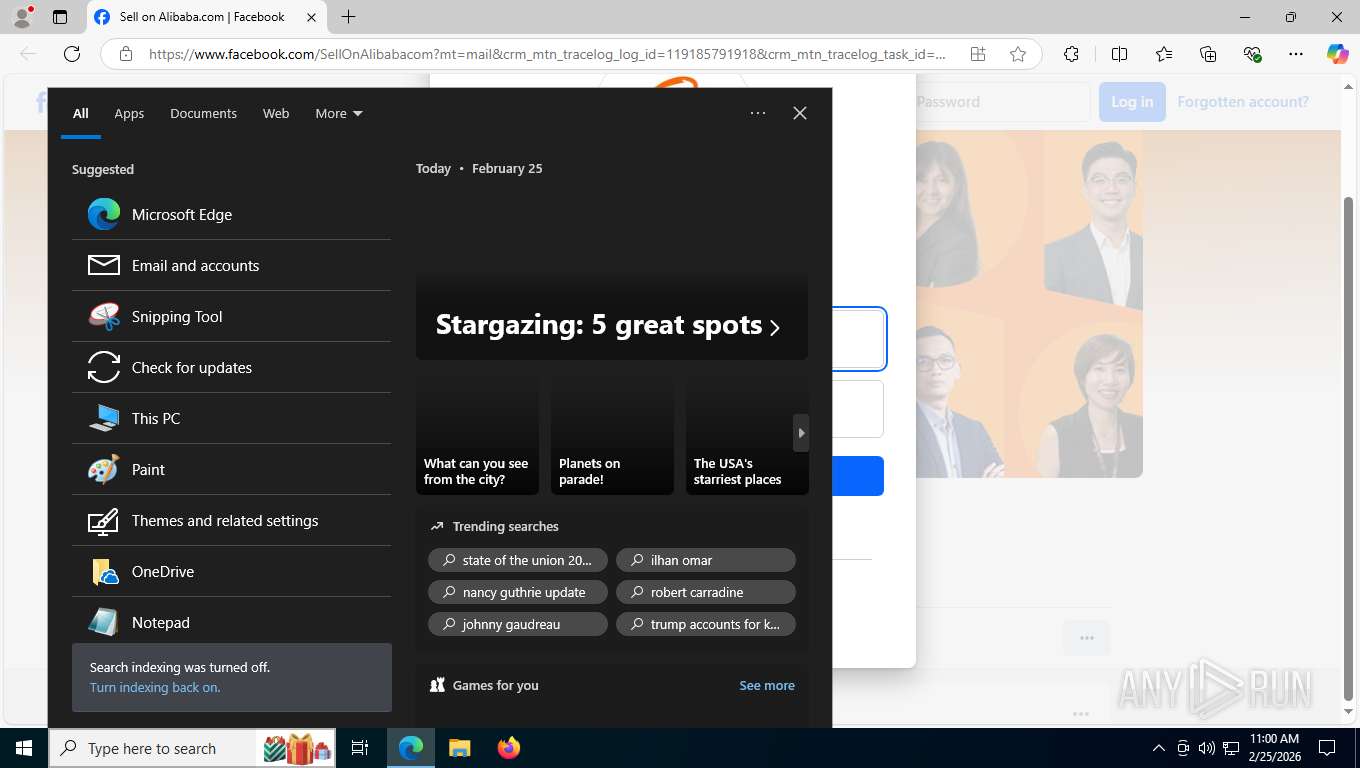Search trending state of the union
Viewport: 1360px width, 768px height.
[x=518, y=560]
